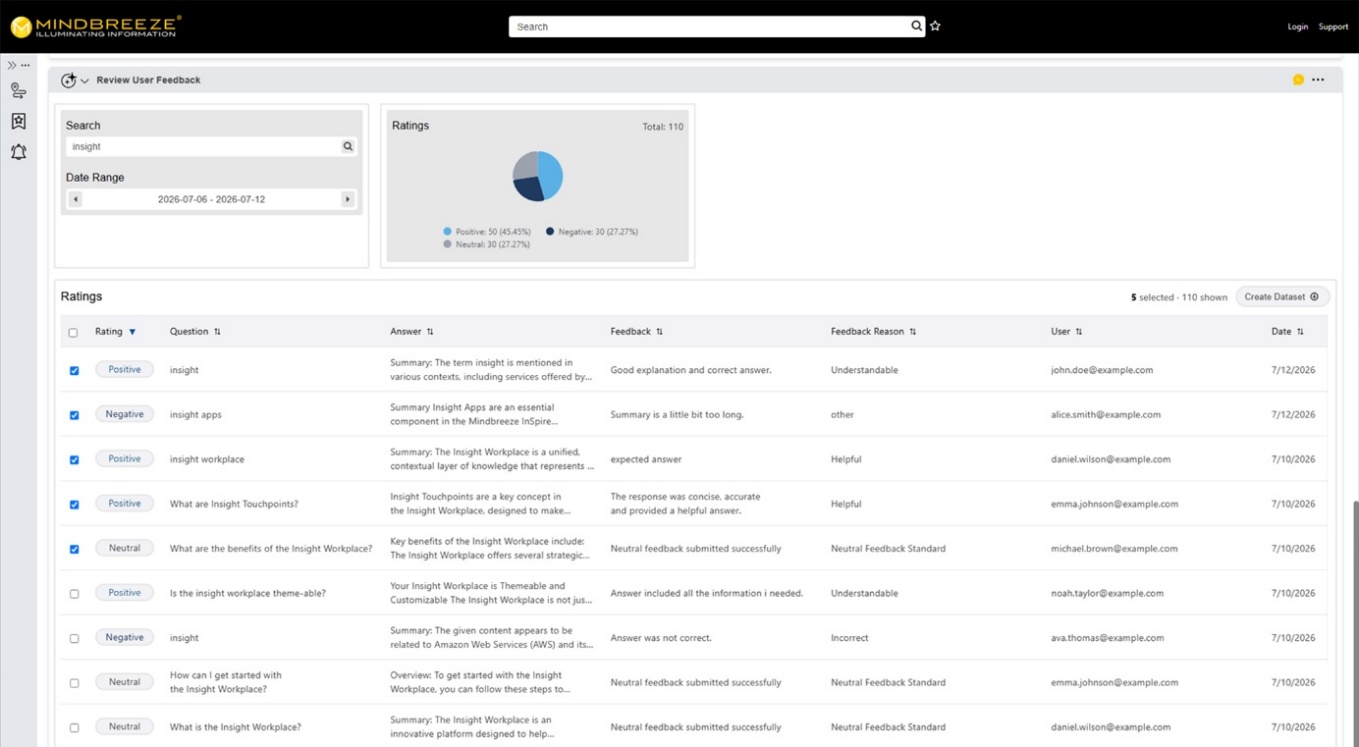Viewport: 1359px width, 747px height.
Task: Click the feedback 'Answer was not correct.'
Action: pos(661,638)
